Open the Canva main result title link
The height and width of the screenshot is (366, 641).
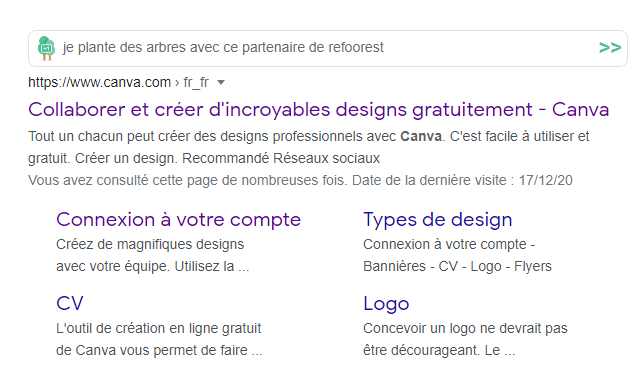pos(318,110)
